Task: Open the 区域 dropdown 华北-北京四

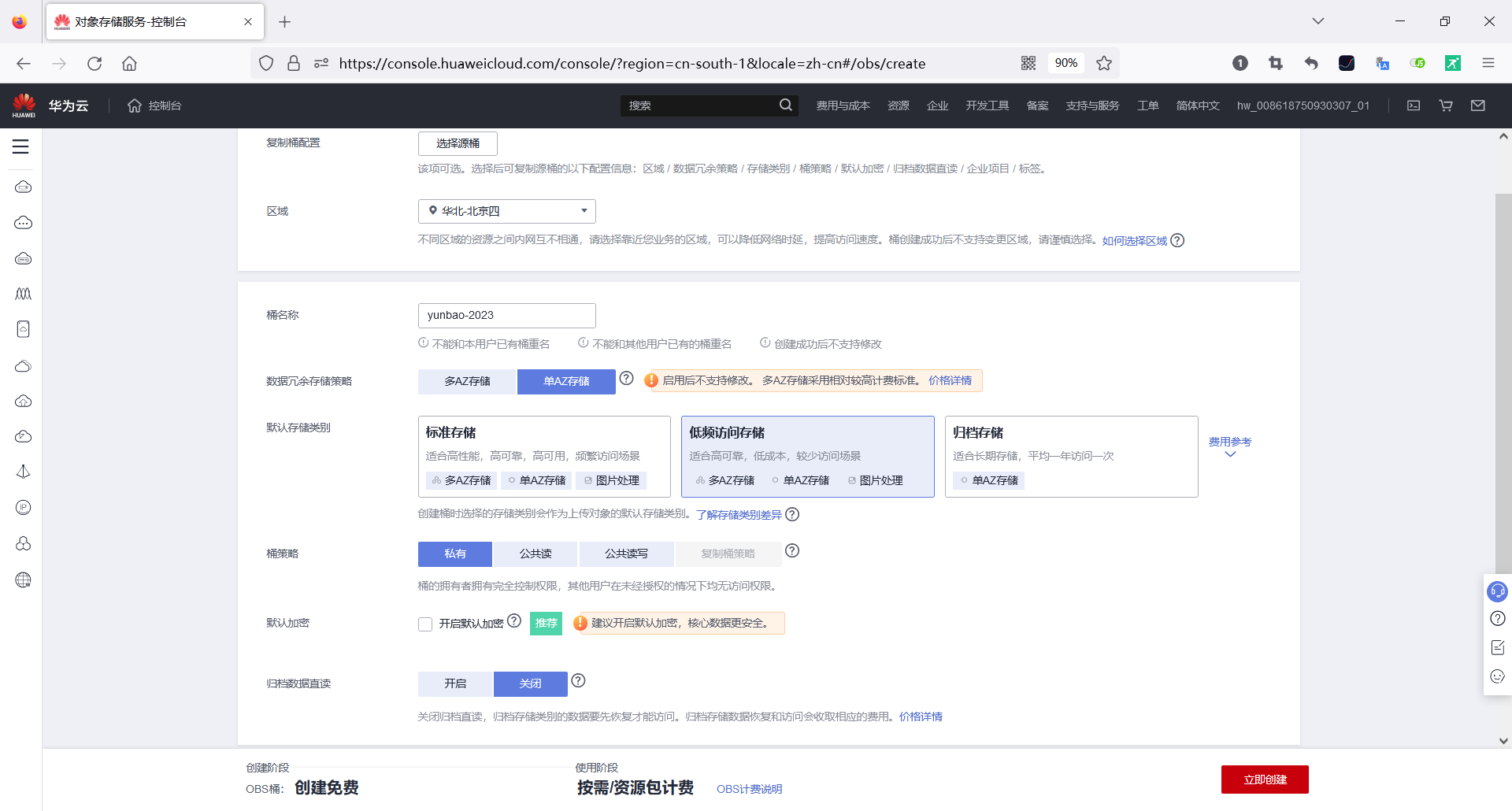Action: pyautogui.click(x=506, y=211)
